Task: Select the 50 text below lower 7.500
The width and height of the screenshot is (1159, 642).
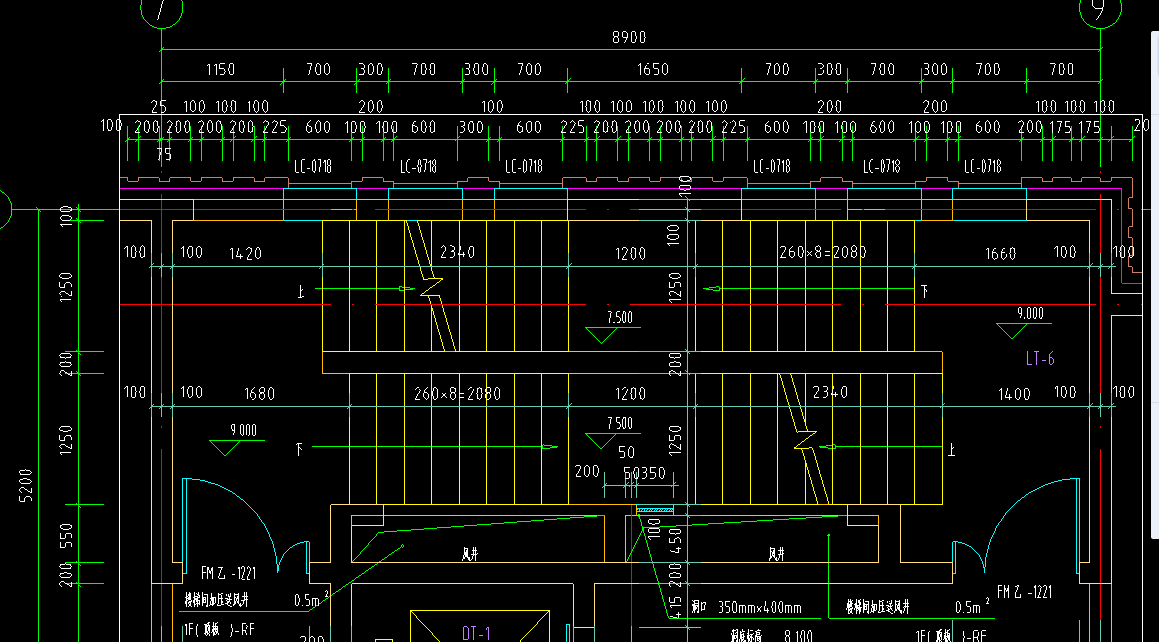Action: pos(626,452)
